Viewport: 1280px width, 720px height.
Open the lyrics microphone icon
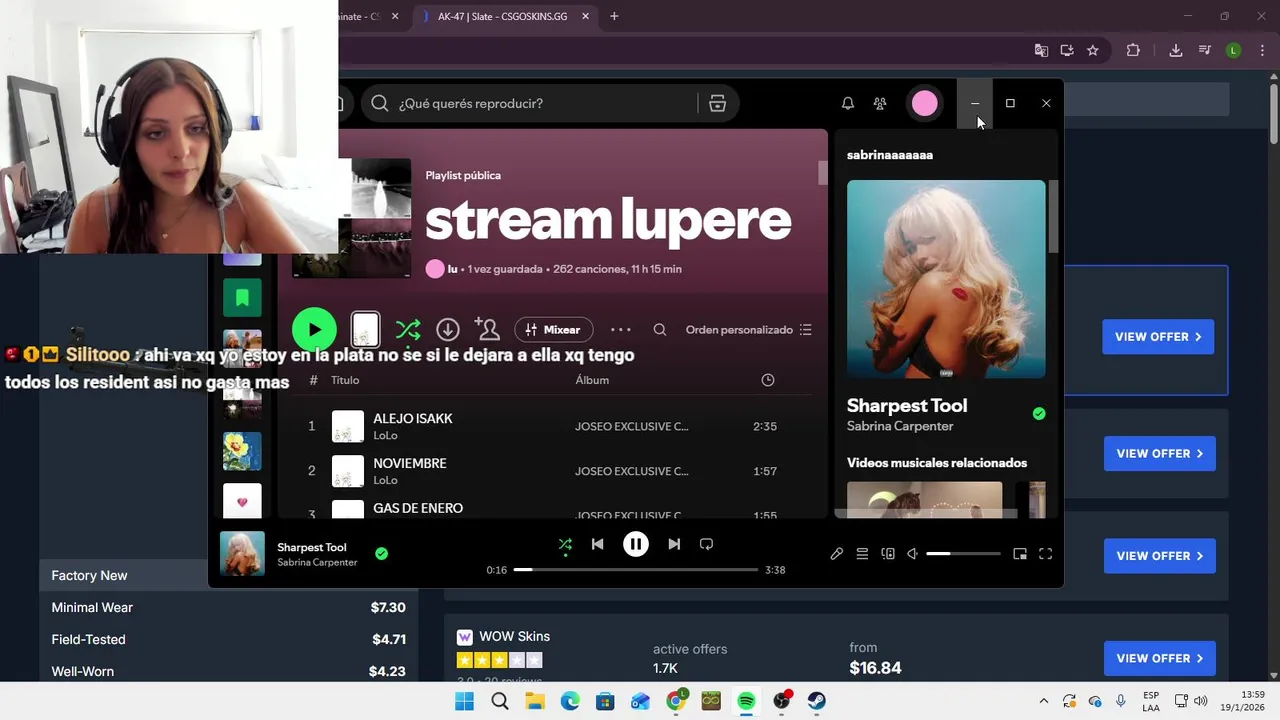[837, 554]
